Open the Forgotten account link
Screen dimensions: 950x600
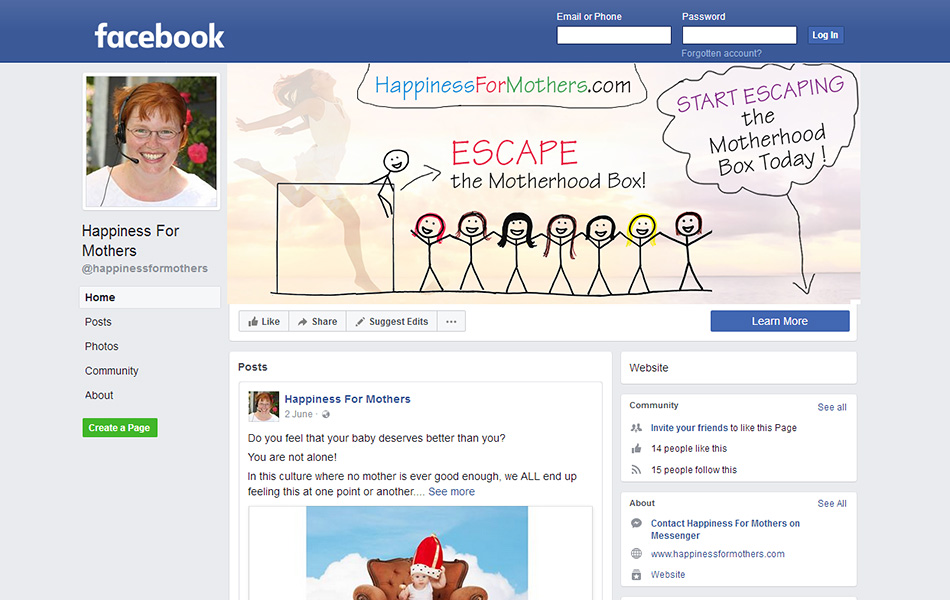click(721, 53)
